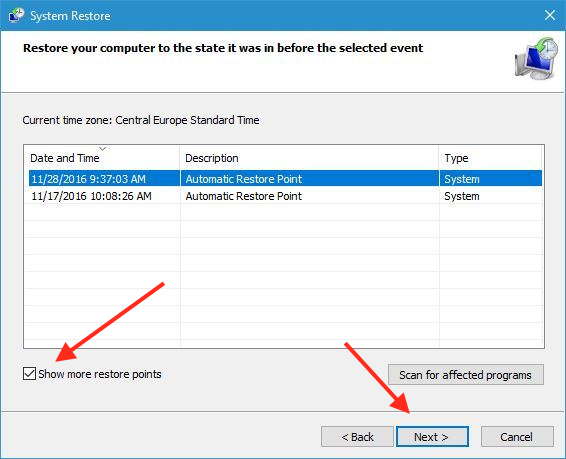
Task: Sort list by the Description column
Action: click(309, 158)
